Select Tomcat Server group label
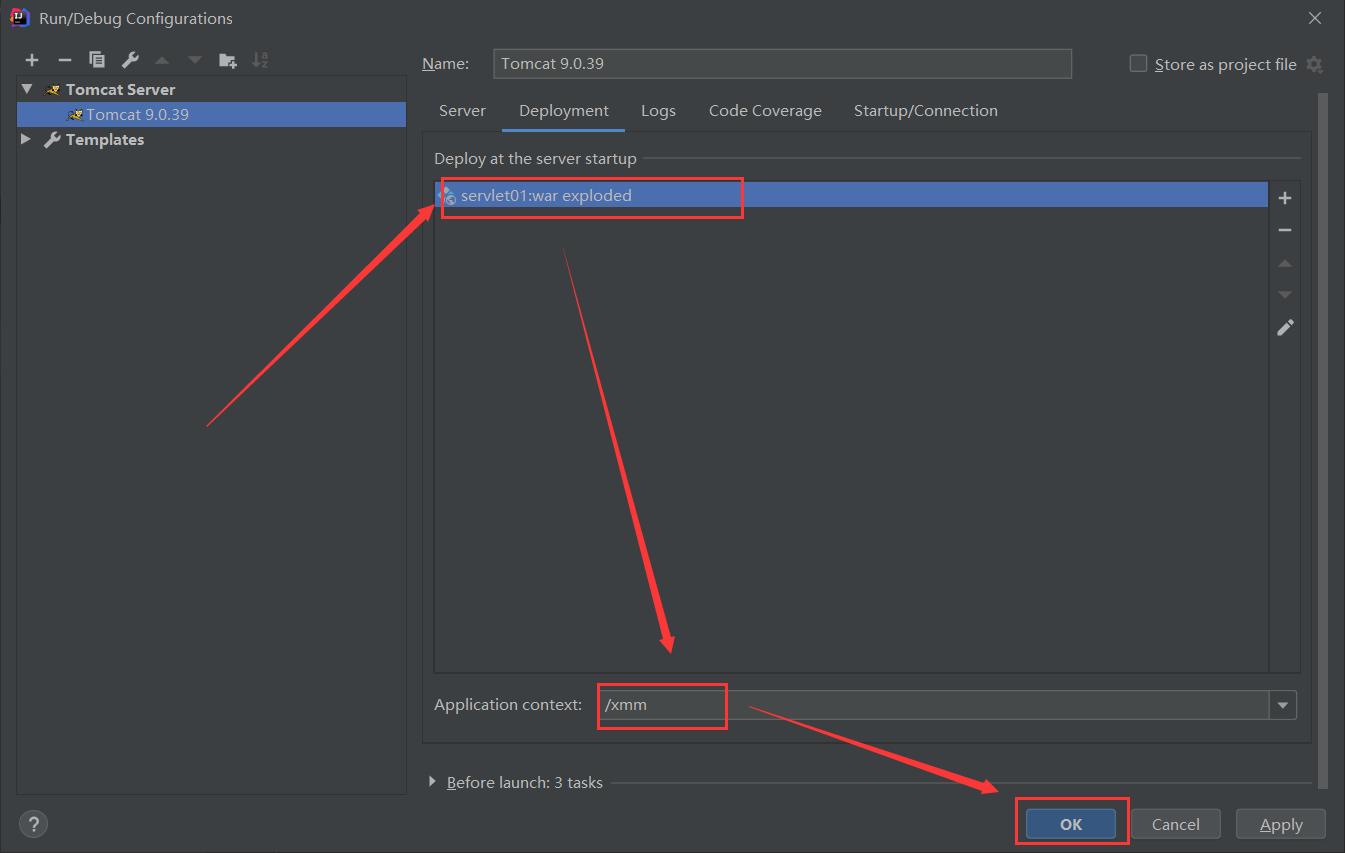The image size is (1345, 853). [x=120, y=89]
